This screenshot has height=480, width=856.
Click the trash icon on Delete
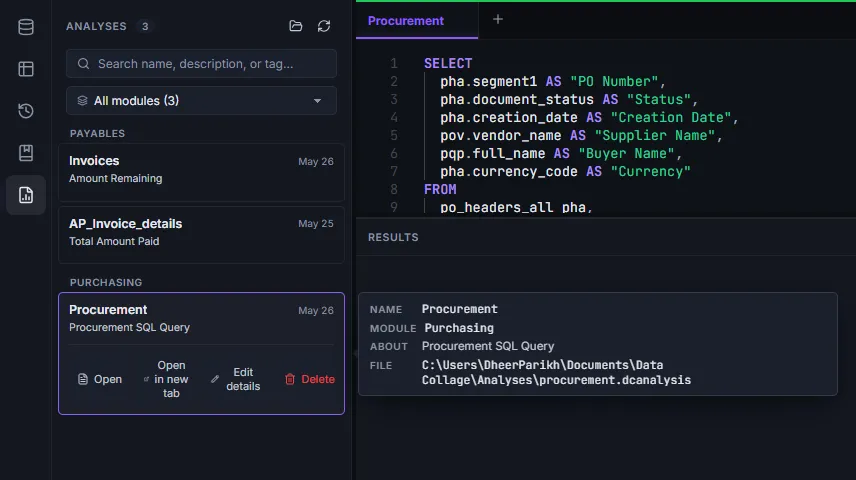click(290, 379)
